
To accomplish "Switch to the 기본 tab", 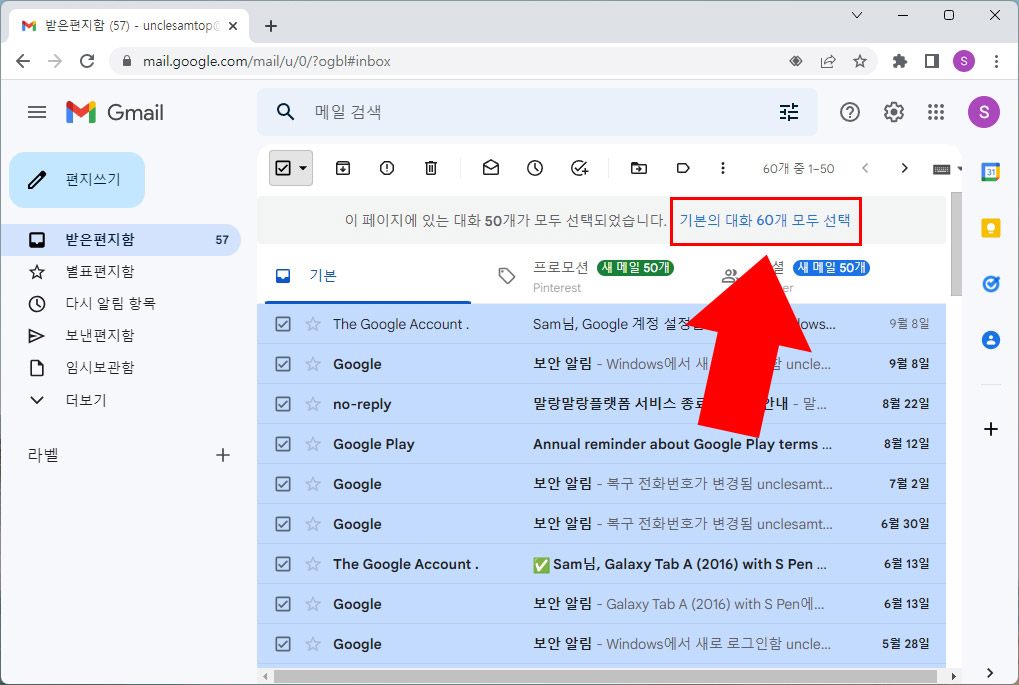I will coord(368,276).
